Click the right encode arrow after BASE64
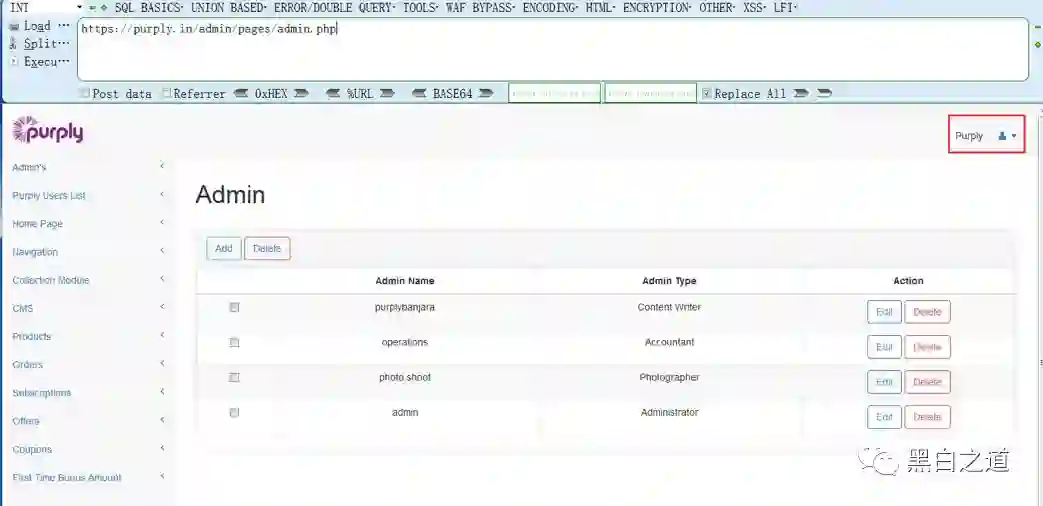 point(486,93)
